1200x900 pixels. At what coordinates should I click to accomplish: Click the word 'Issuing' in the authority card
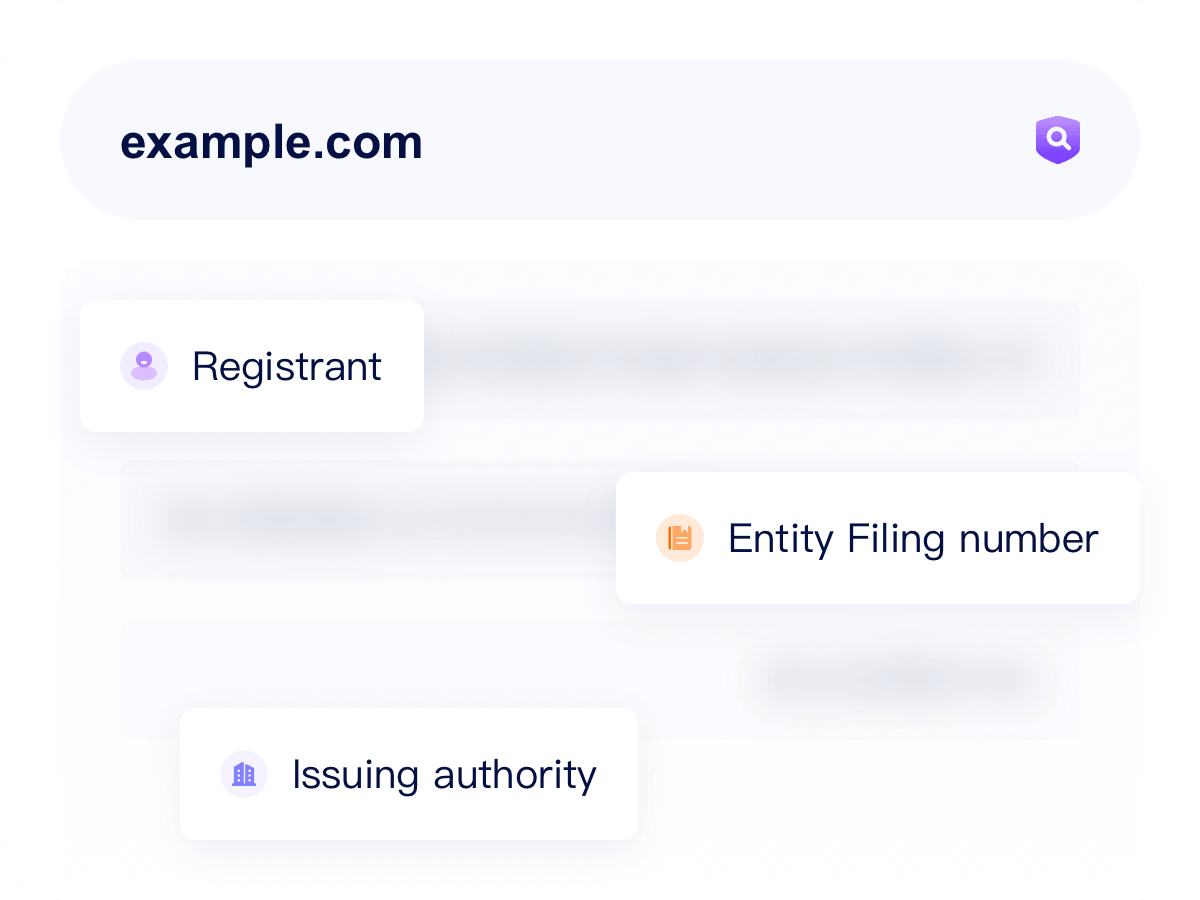[355, 775]
